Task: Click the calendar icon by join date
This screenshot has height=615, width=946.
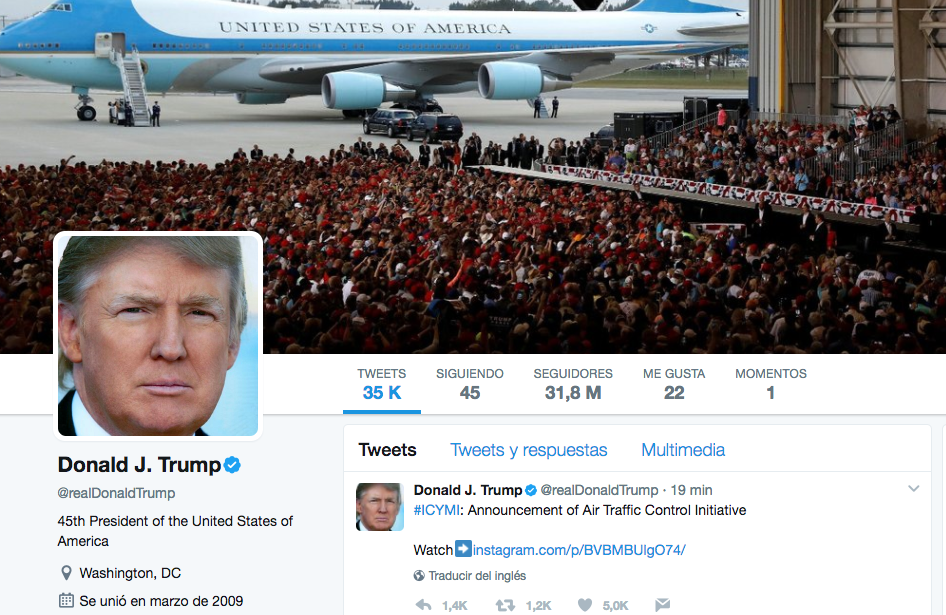Action: pos(66,601)
